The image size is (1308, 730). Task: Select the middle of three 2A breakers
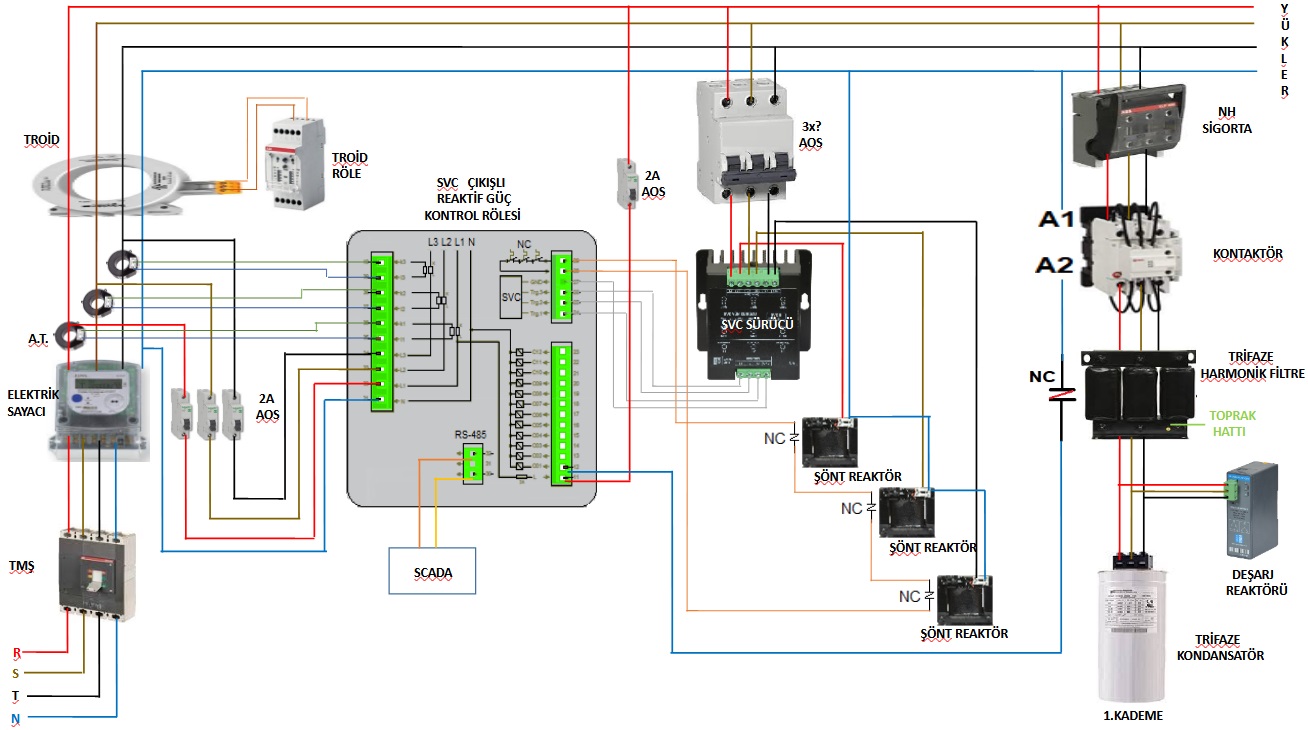(208, 414)
